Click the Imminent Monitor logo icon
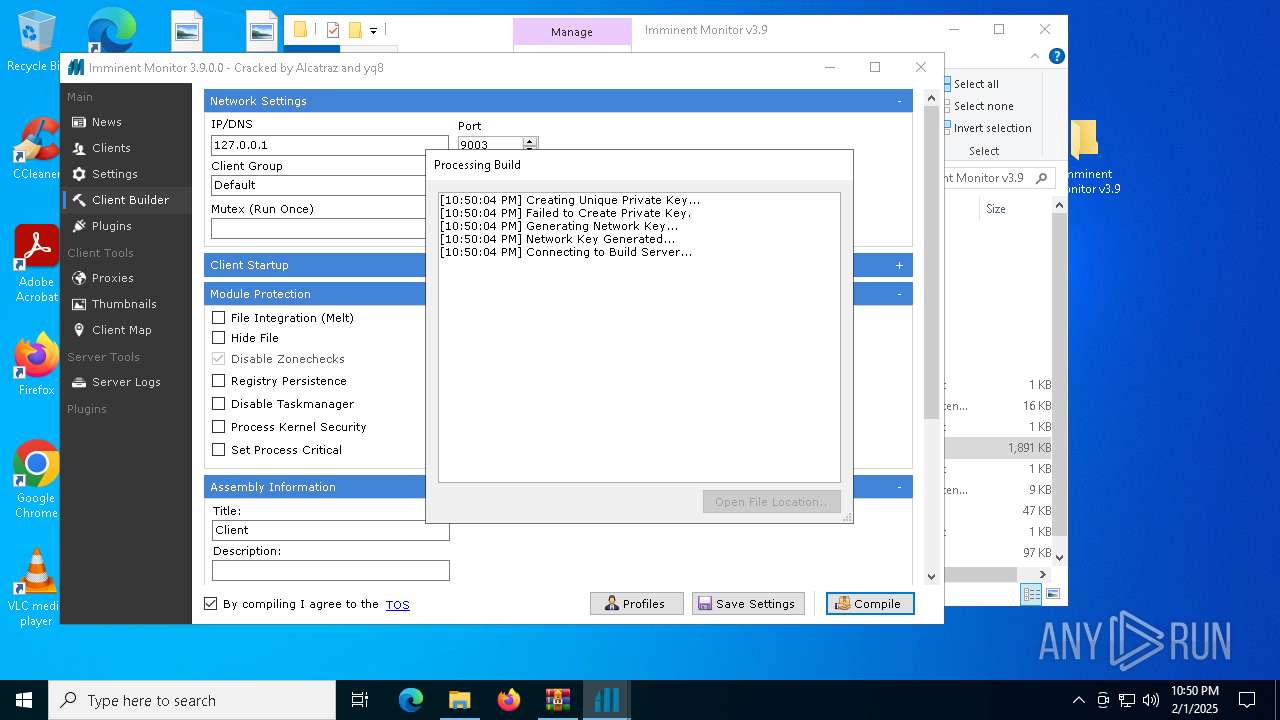Screen dimensions: 1280x720 click(x=76, y=68)
